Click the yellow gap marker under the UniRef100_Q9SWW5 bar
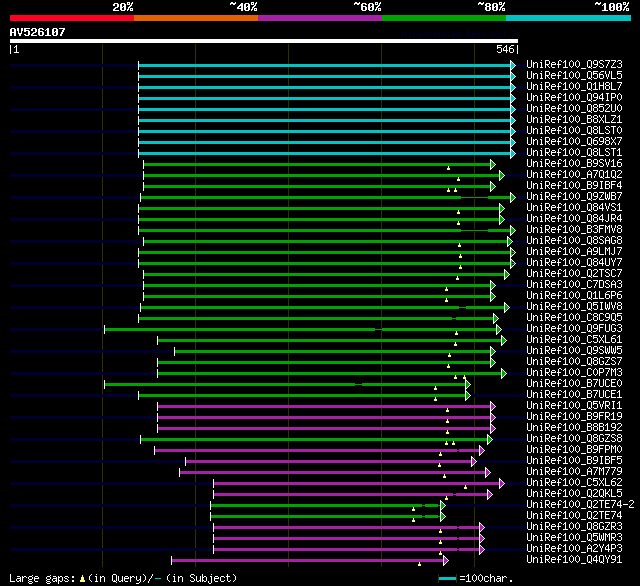The image size is (640, 586). point(449,355)
